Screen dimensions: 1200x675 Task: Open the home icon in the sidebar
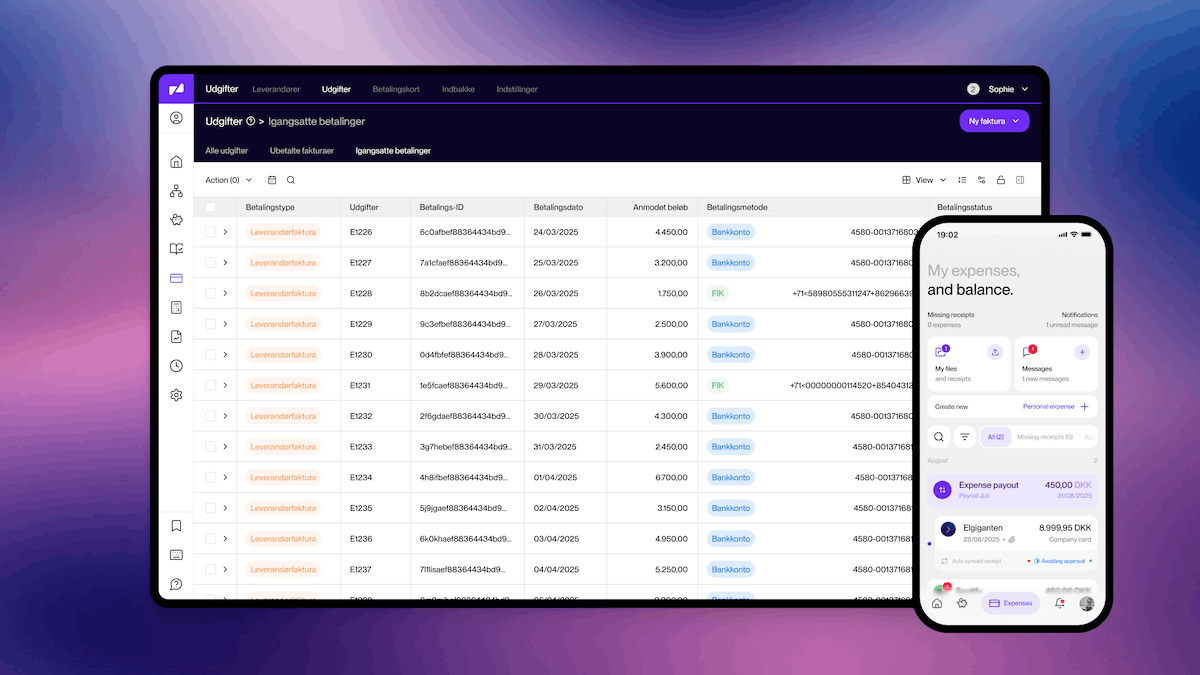pos(176,162)
